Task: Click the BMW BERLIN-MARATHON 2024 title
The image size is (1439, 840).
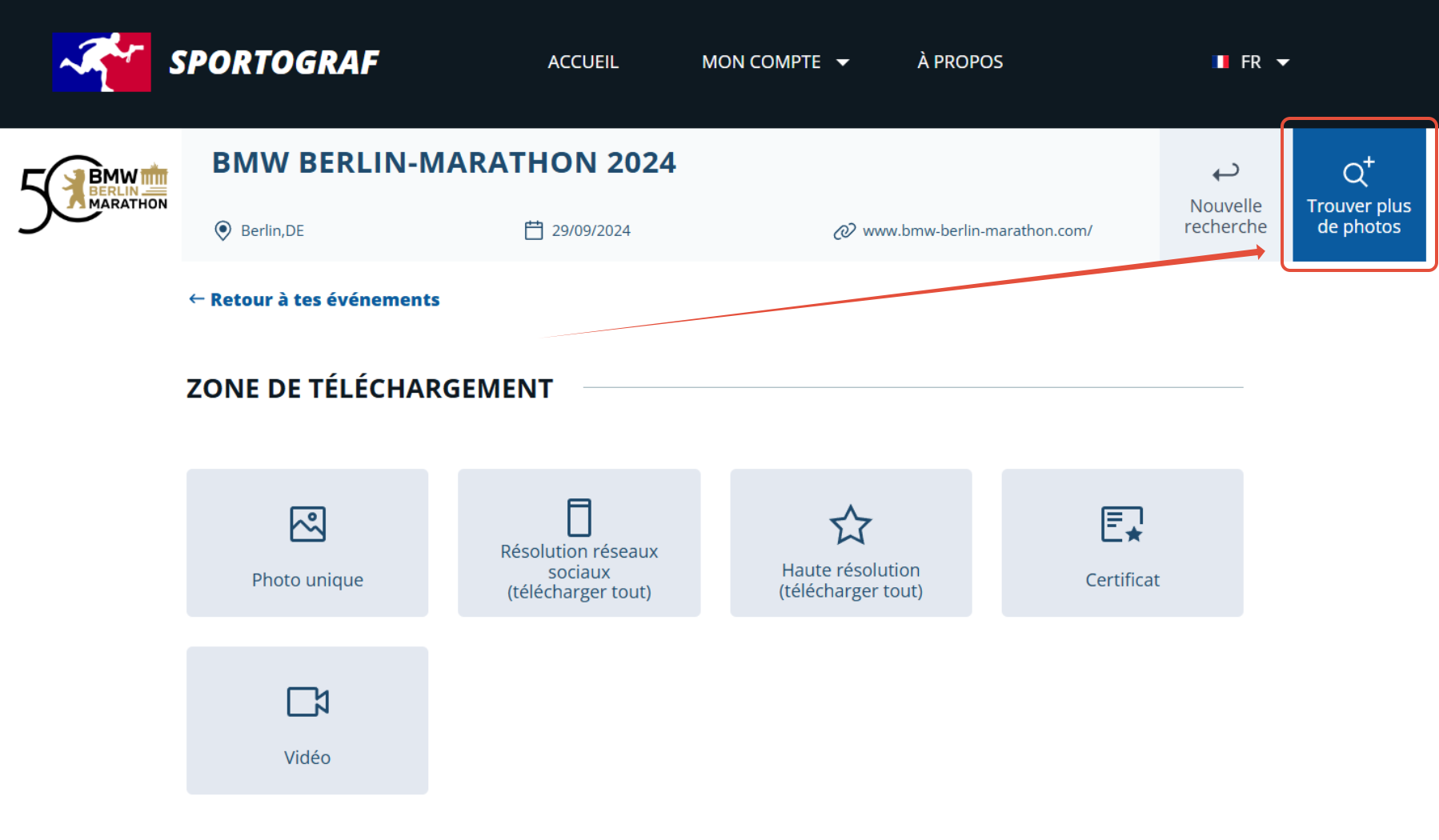Action: coord(444,162)
